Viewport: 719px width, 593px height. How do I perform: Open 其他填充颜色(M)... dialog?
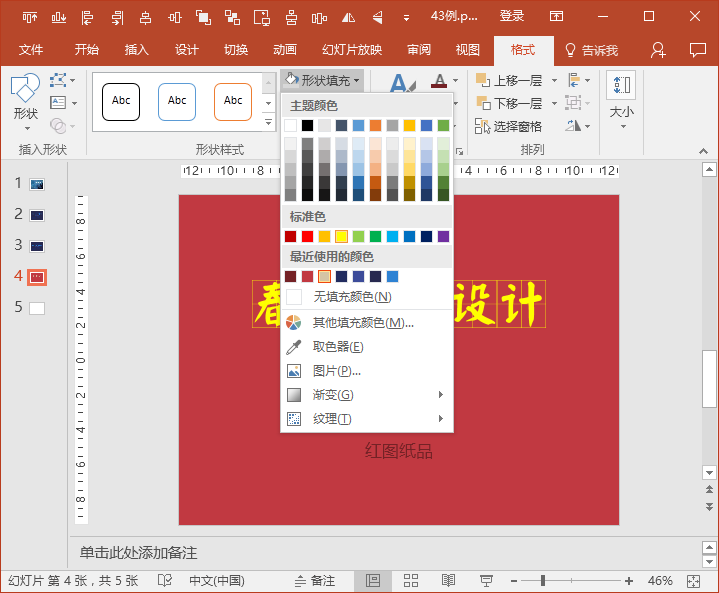click(367, 323)
